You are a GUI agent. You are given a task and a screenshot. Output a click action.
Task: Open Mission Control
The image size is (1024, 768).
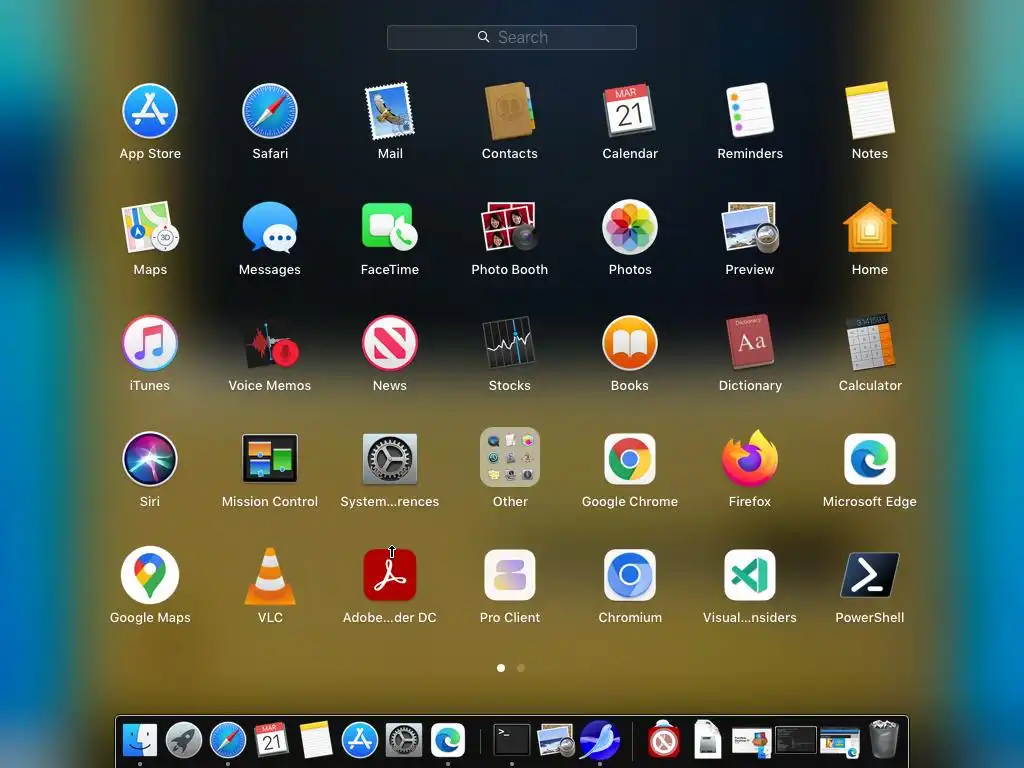pos(270,459)
